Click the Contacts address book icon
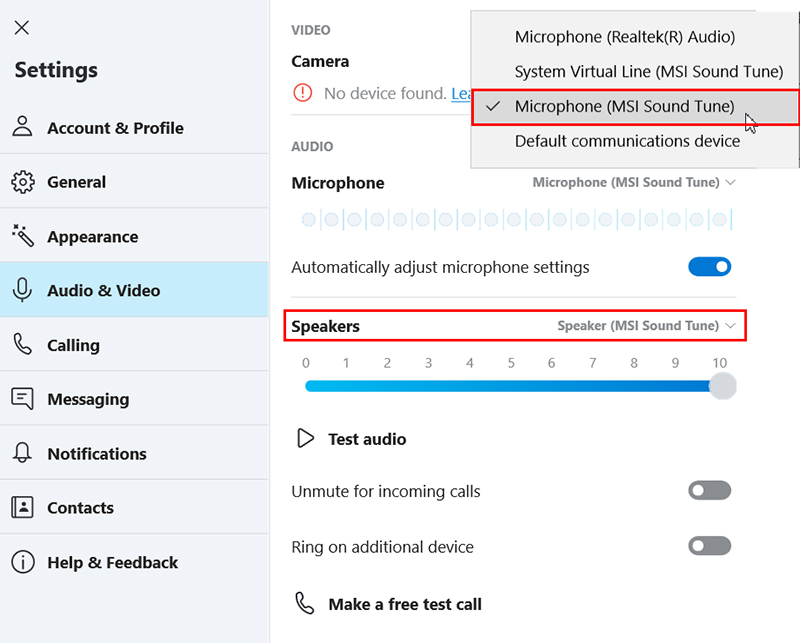This screenshot has height=643, width=800. click(x=22, y=507)
